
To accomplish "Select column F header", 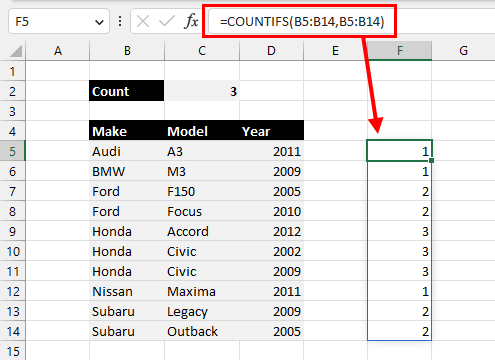I will pyautogui.click(x=400, y=51).
